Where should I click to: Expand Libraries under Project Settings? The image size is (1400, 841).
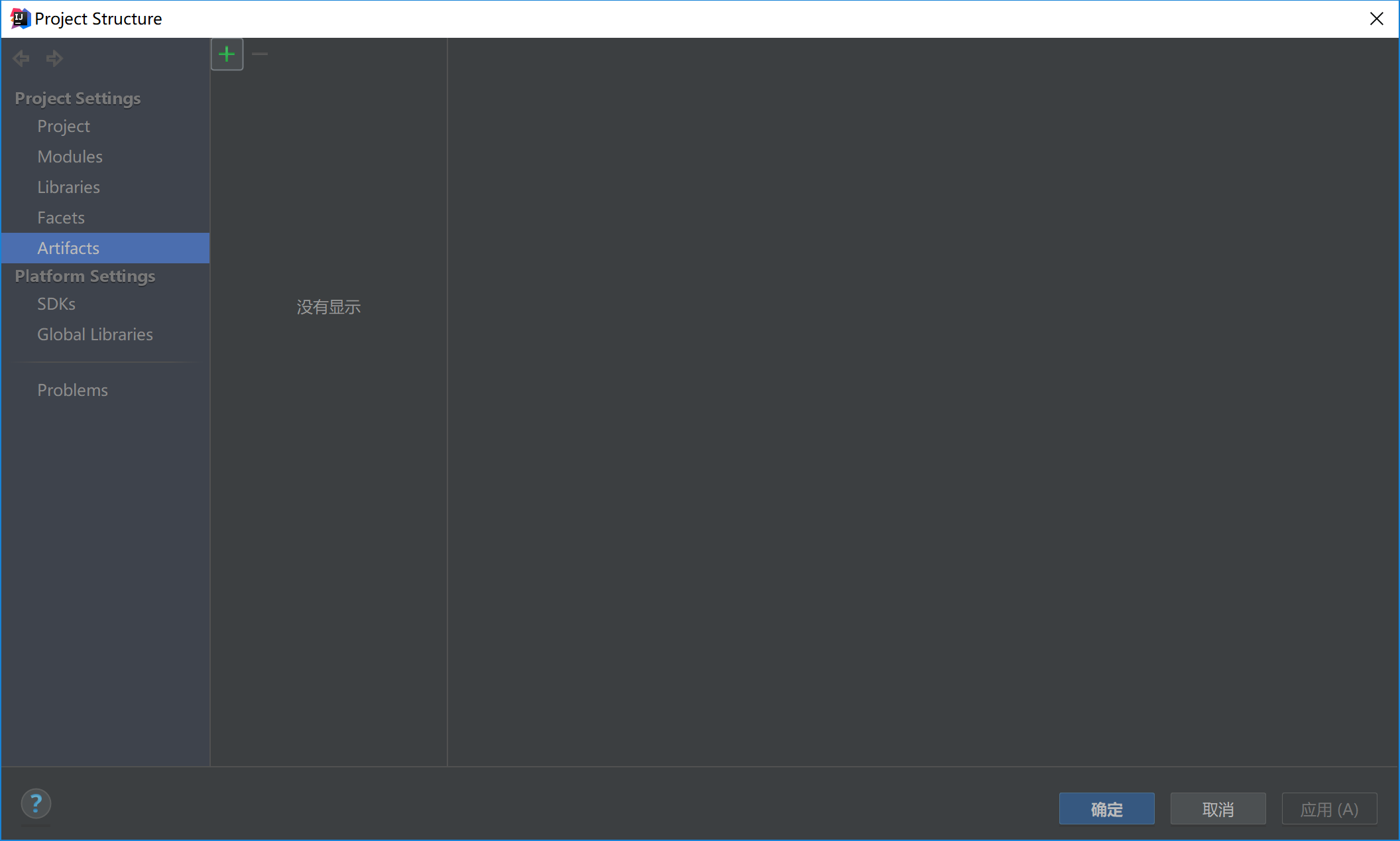68,187
